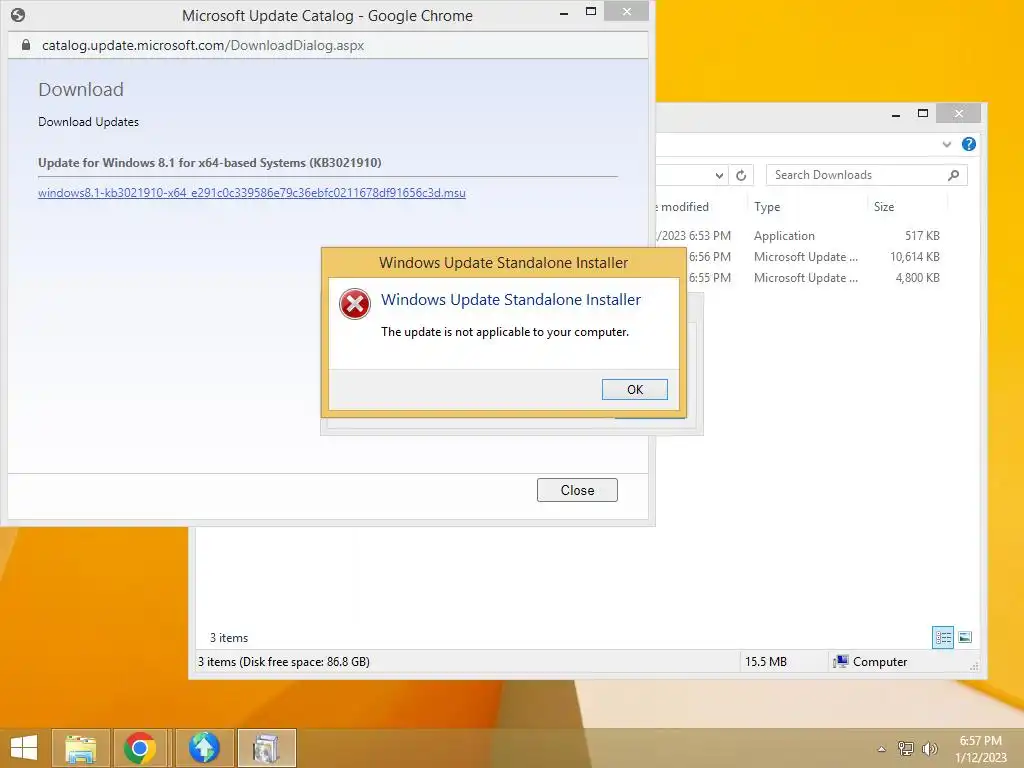Open the blue globe arrow taskbar app

pos(204,748)
